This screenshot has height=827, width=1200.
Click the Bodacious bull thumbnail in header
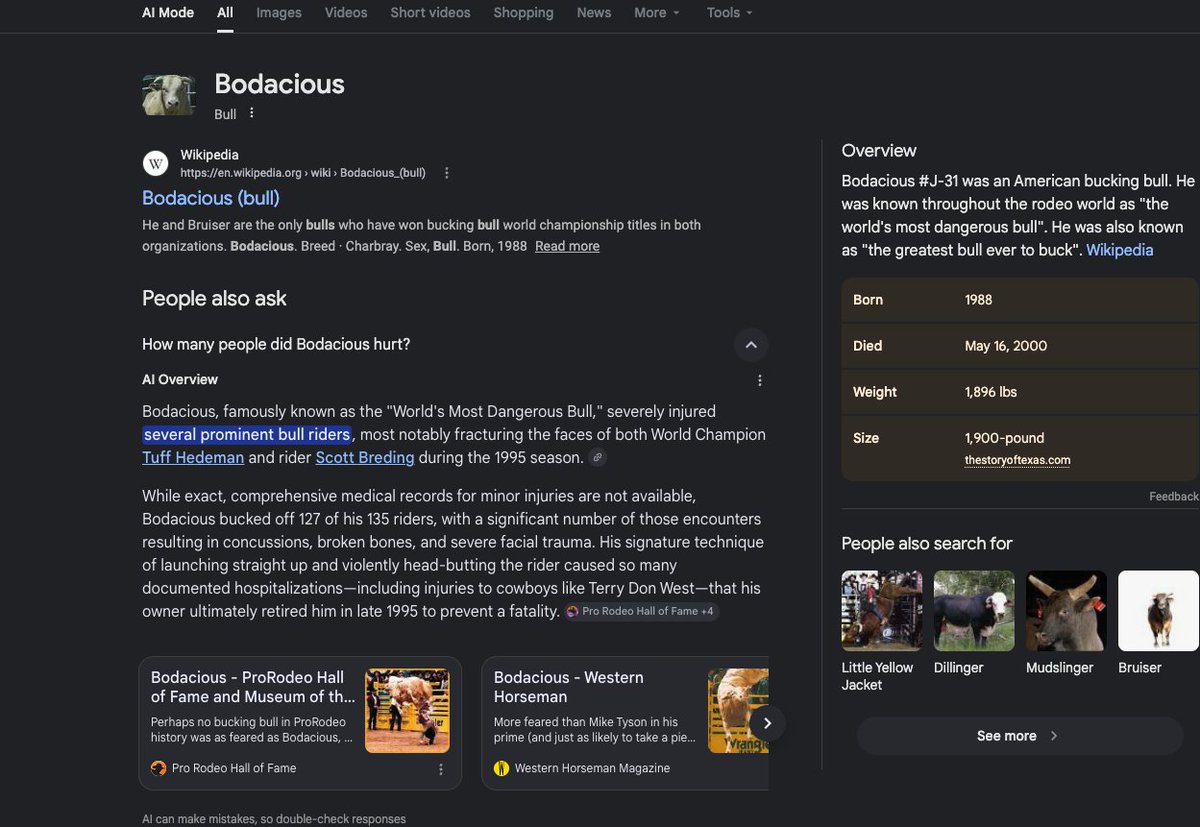[168, 95]
